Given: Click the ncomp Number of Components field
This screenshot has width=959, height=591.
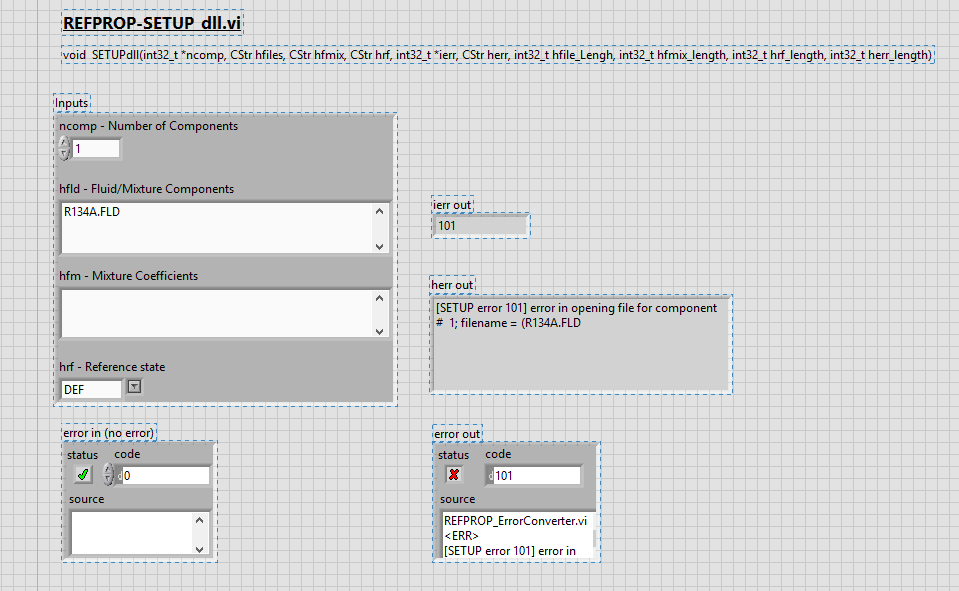Looking at the screenshot, I should [x=100, y=147].
